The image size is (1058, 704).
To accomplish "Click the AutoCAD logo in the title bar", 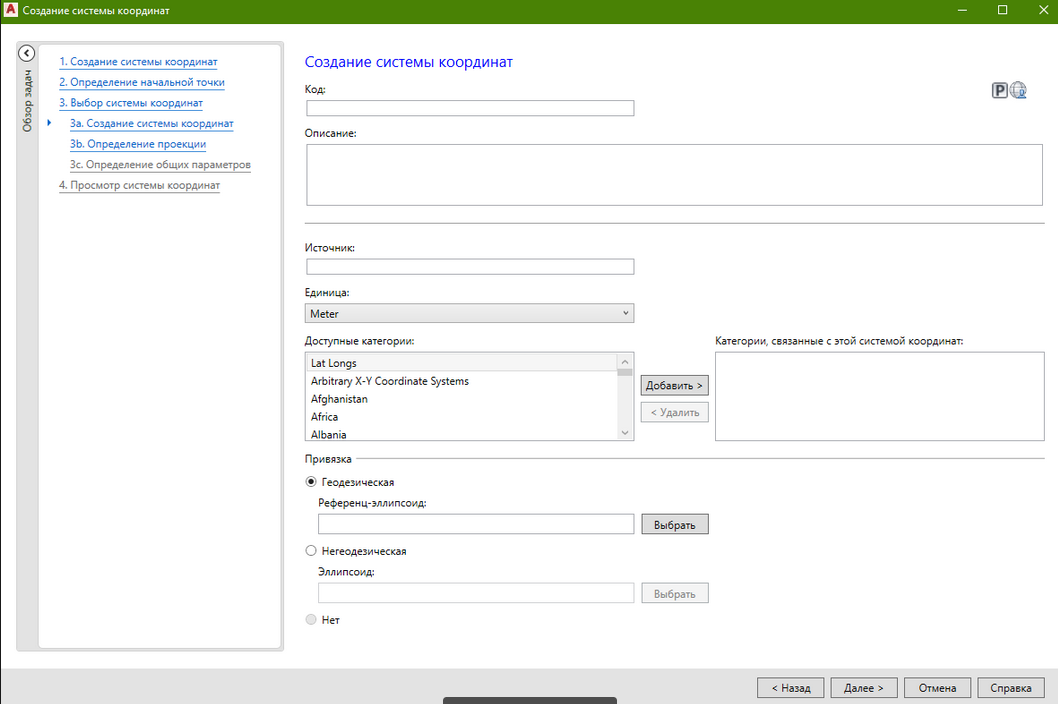I will (10, 11).
